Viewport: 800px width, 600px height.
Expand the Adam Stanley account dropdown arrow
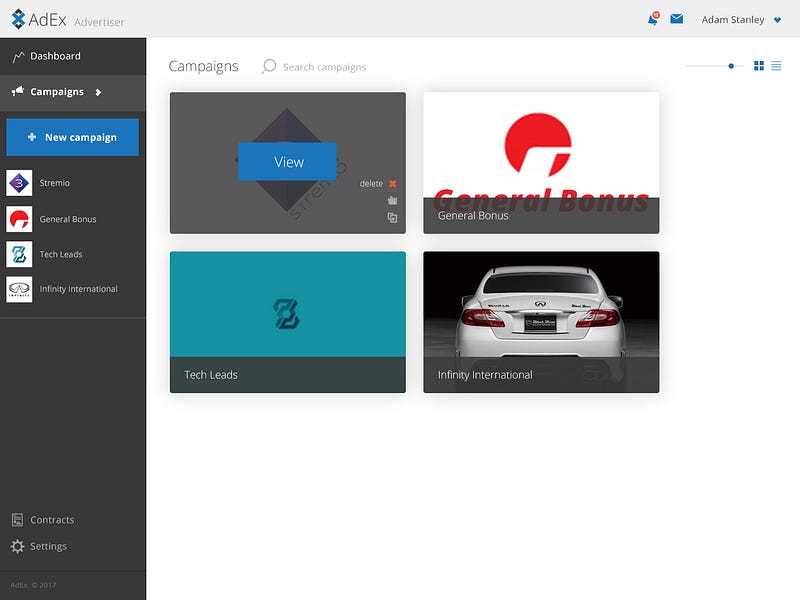[777, 20]
